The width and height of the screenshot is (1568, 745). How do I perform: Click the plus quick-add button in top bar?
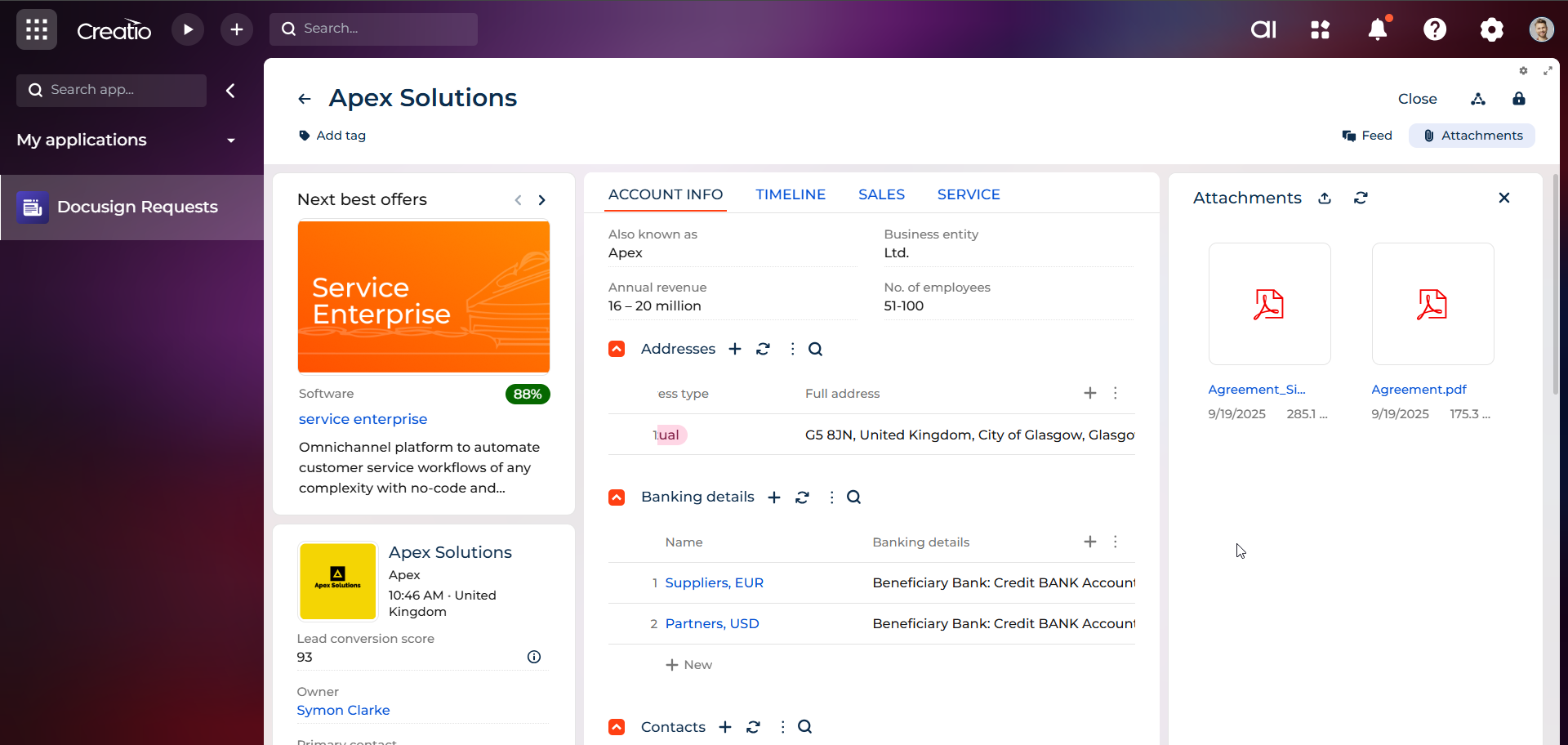coord(237,29)
